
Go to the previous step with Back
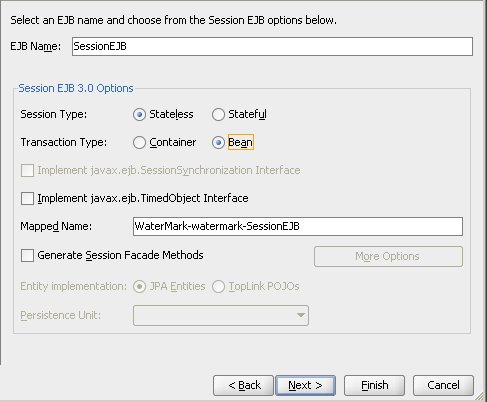[243, 385]
